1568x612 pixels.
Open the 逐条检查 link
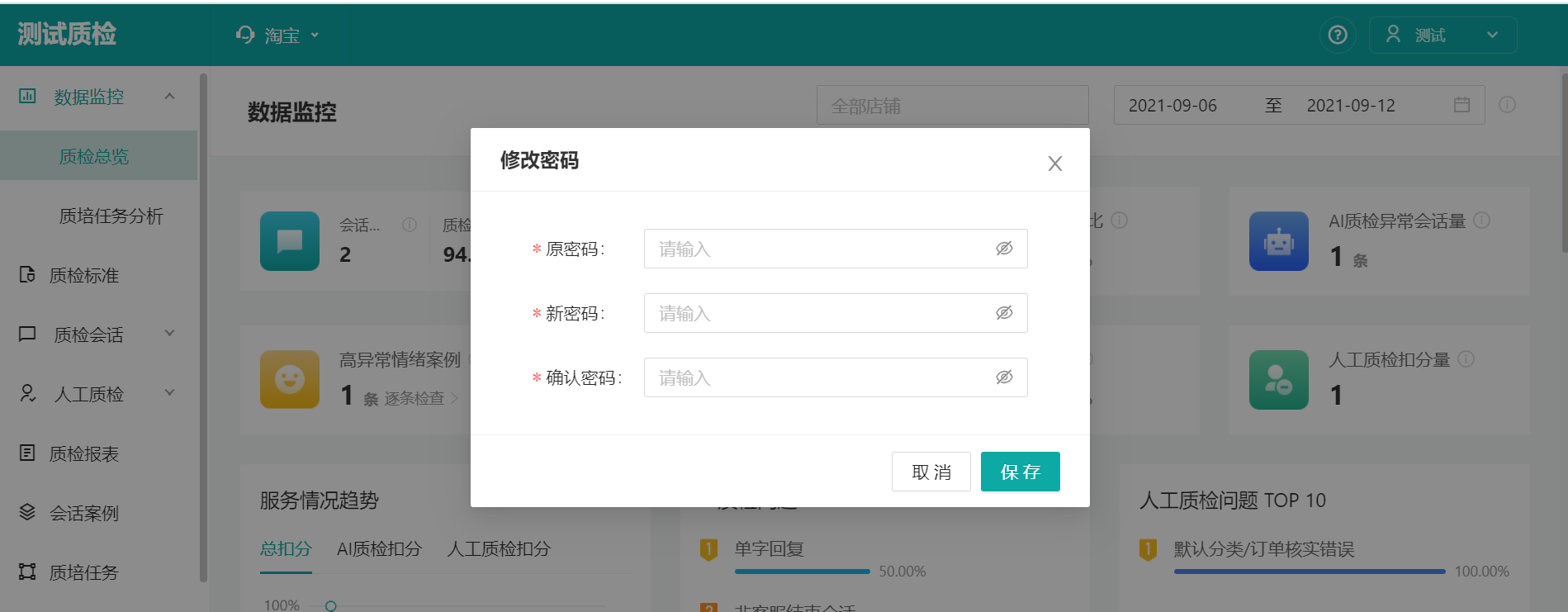pyautogui.click(x=421, y=398)
